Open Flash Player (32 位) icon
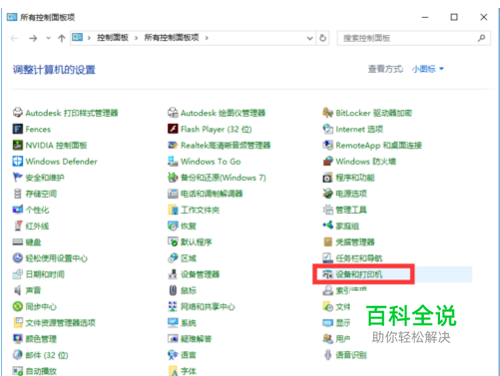This screenshot has height=376, width=500. [173, 129]
